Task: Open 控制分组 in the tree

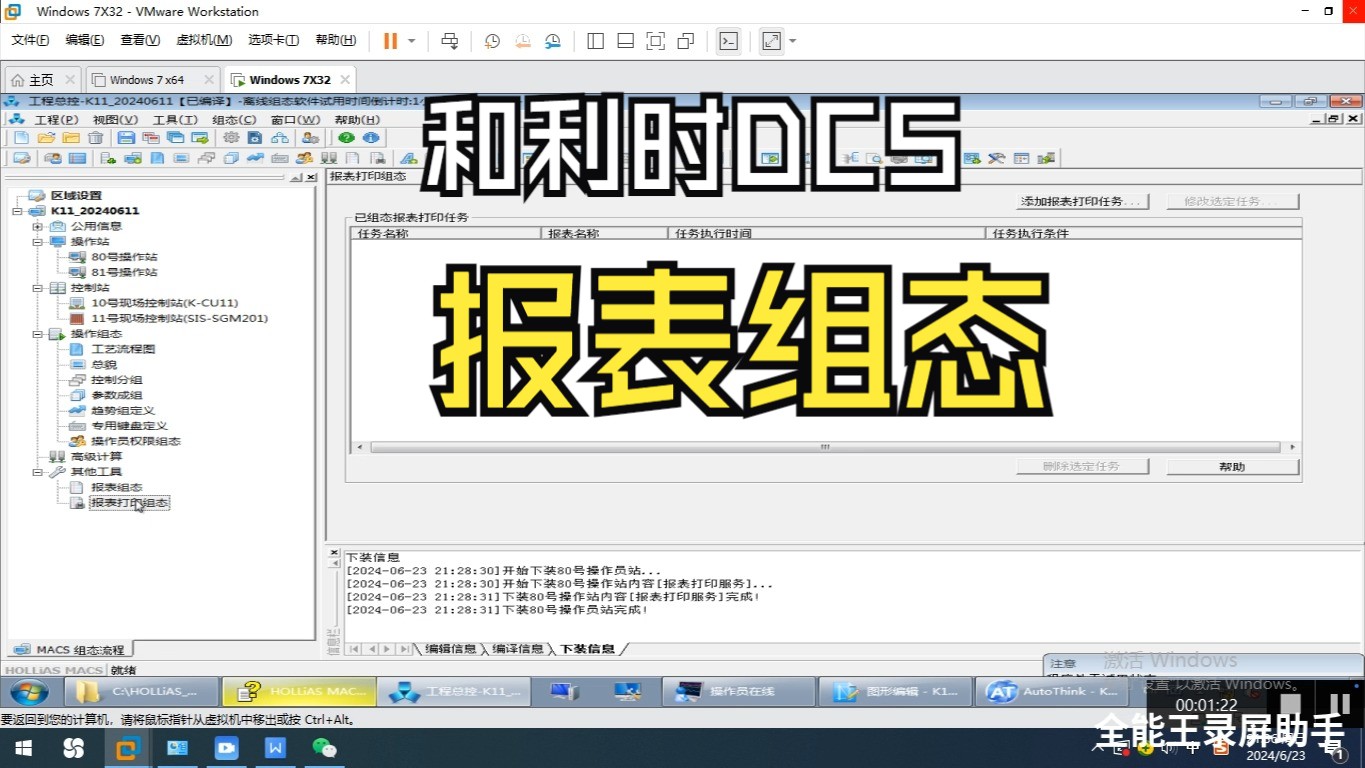Action: pos(117,380)
